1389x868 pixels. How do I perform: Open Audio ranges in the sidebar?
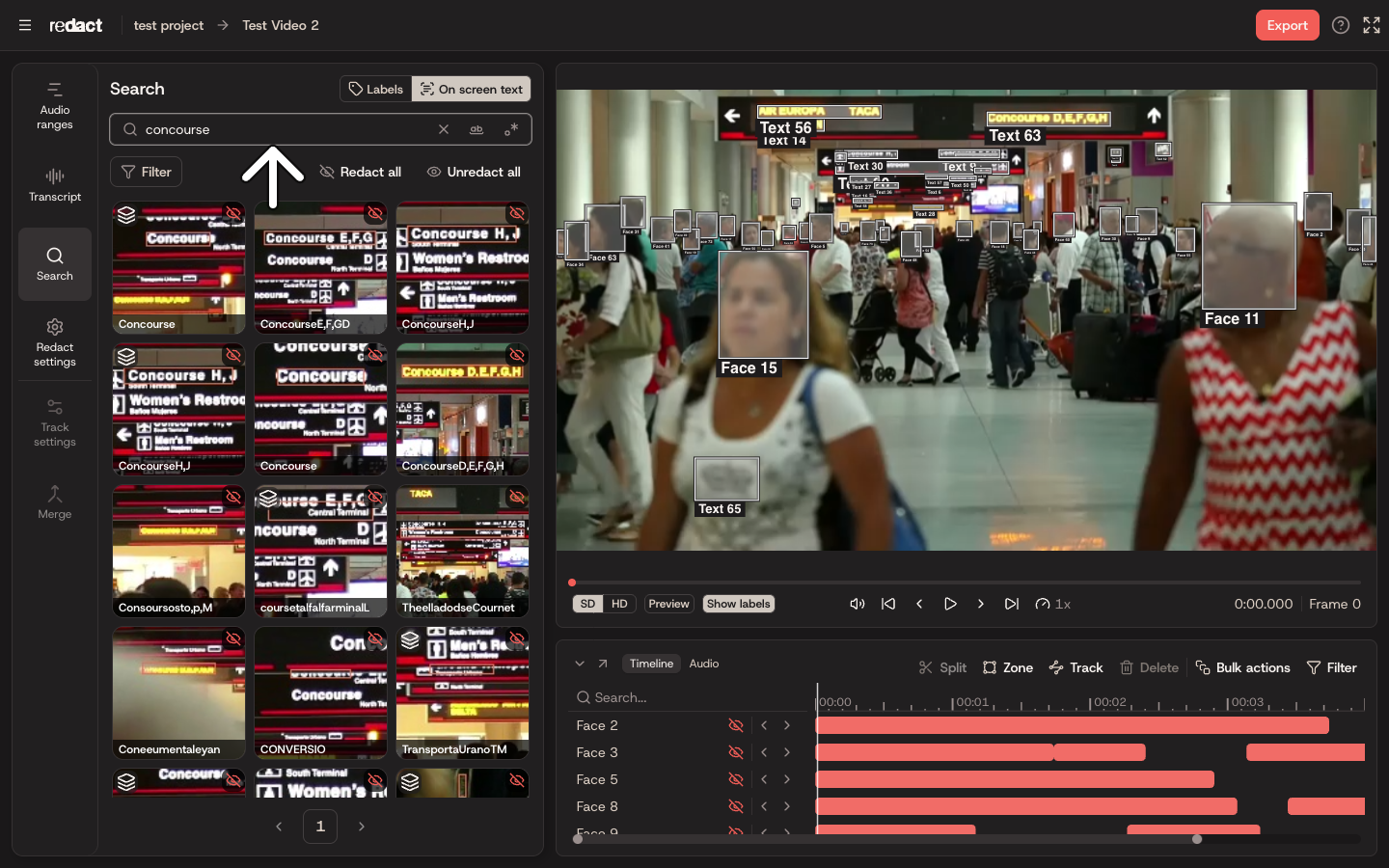pyautogui.click(x=55, y=106)
